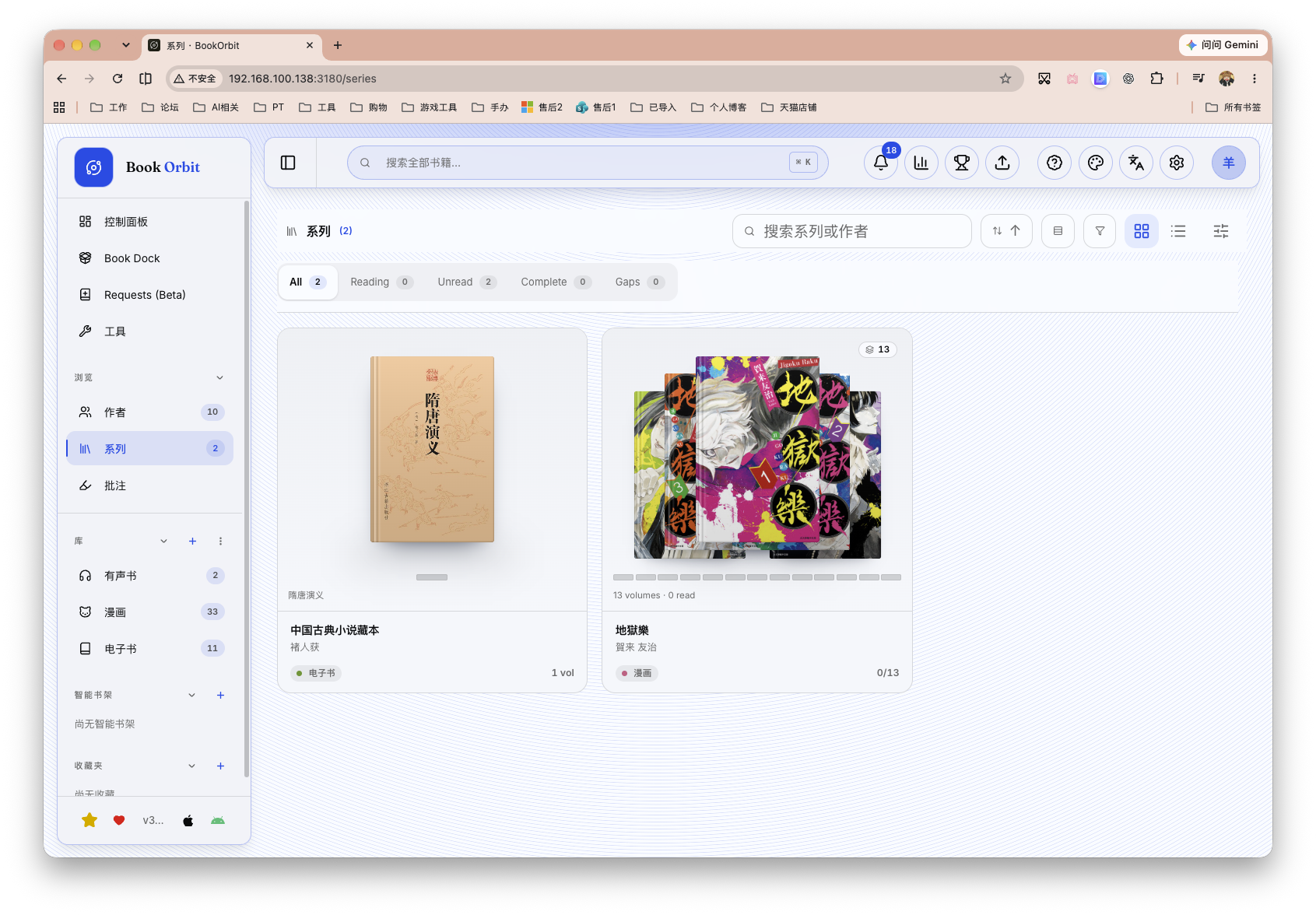Bookmark this page star in address bar
Viewport: 1316px width, 915px height.
coord(1005,79)
